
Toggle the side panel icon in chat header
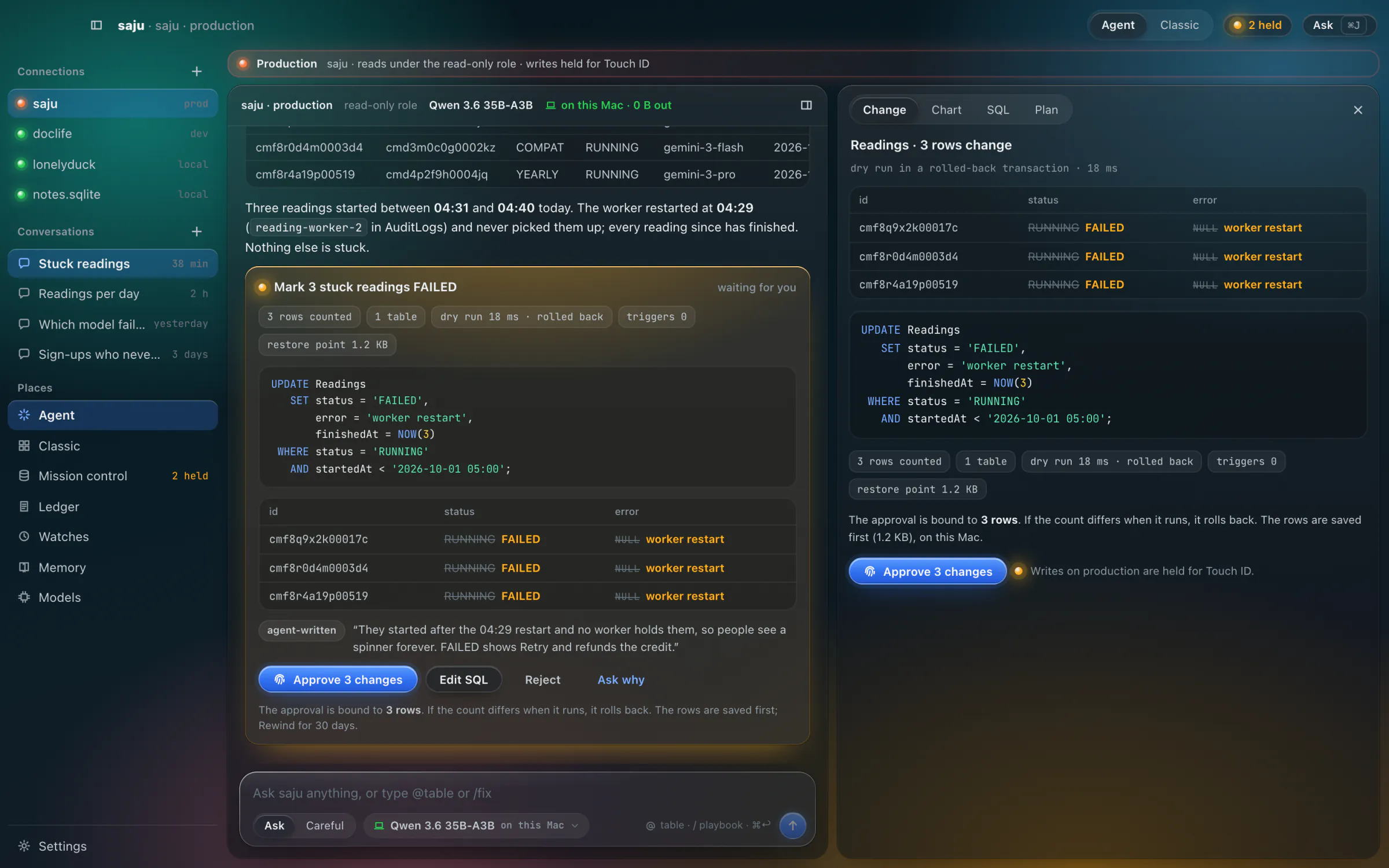pyautogui.click(x=806, y=105)
